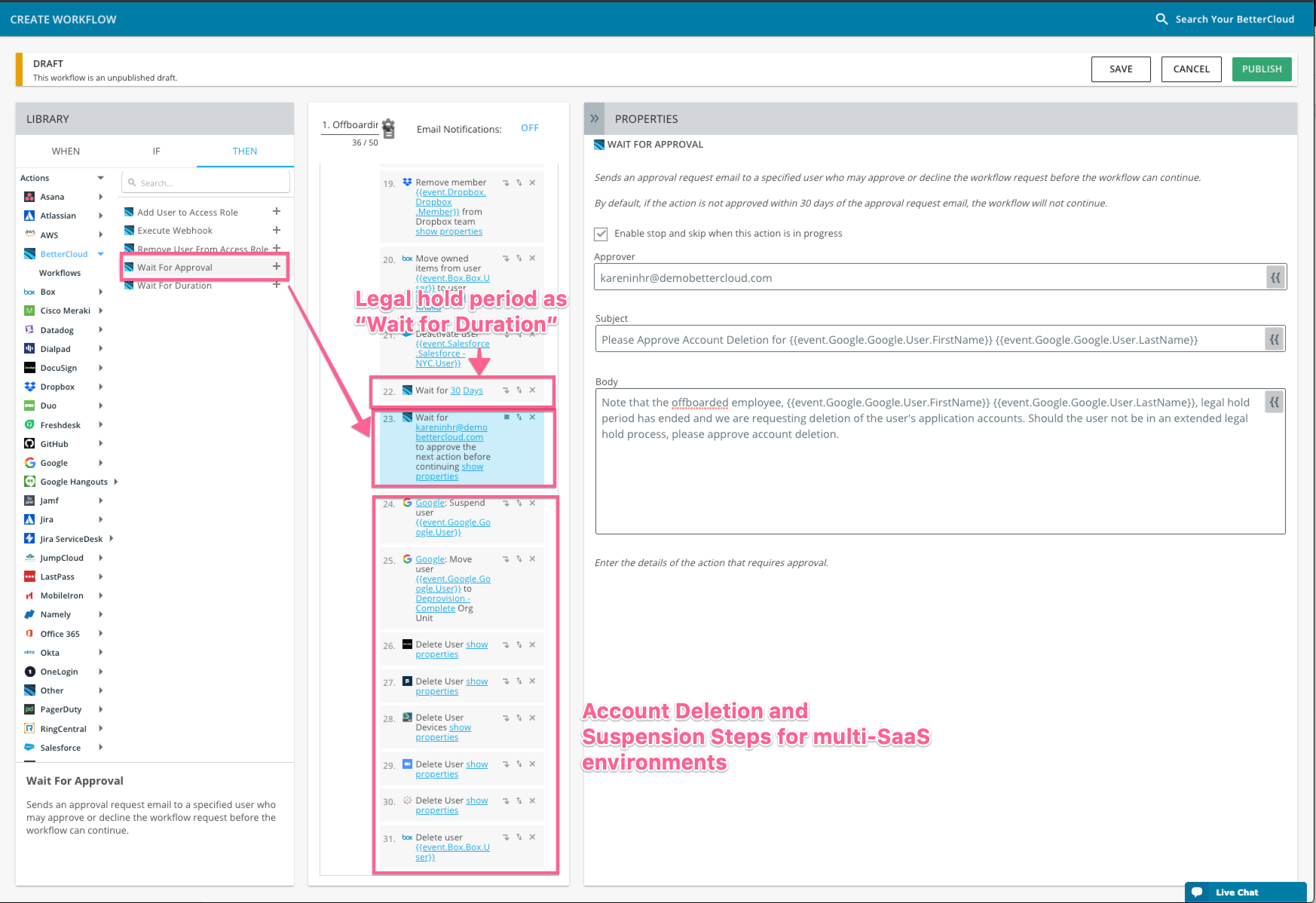Image resolution: width=1316 pixels, height=903 pixels.
Task: Expand the RingCentral actions list
Action: tap(101, 728)
